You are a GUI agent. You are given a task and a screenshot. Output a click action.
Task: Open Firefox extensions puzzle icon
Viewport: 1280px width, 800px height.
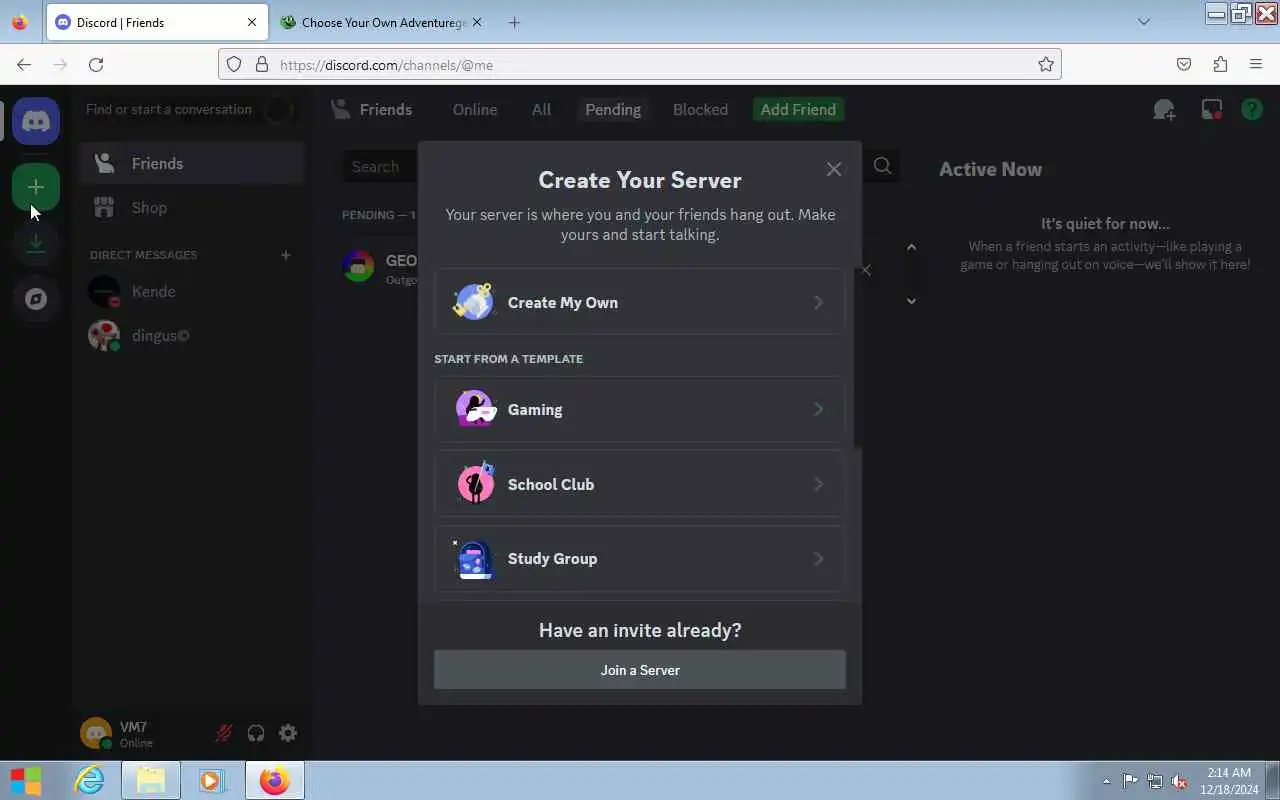(x=1220, y=65)
